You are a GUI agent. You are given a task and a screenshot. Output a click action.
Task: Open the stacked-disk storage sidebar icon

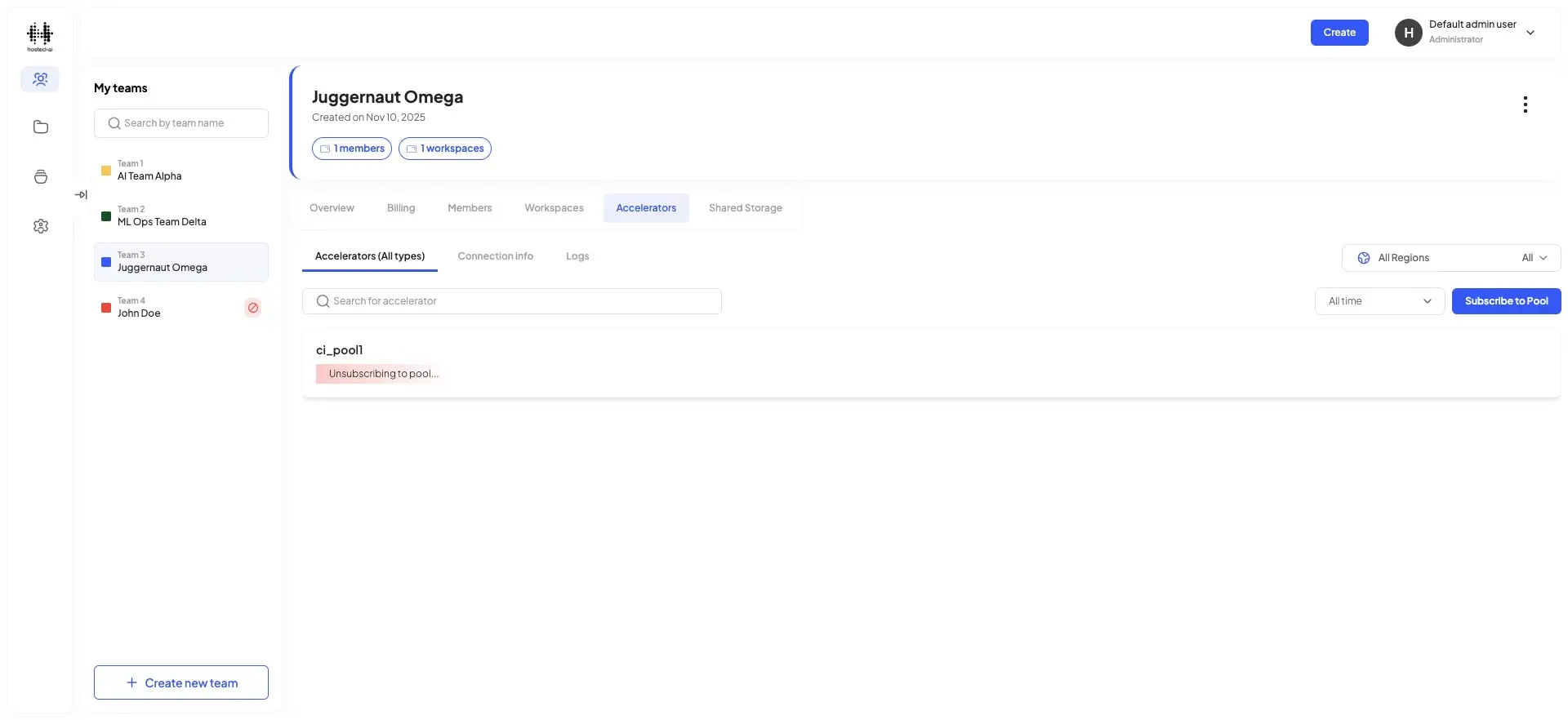click(x=41, y=177)
